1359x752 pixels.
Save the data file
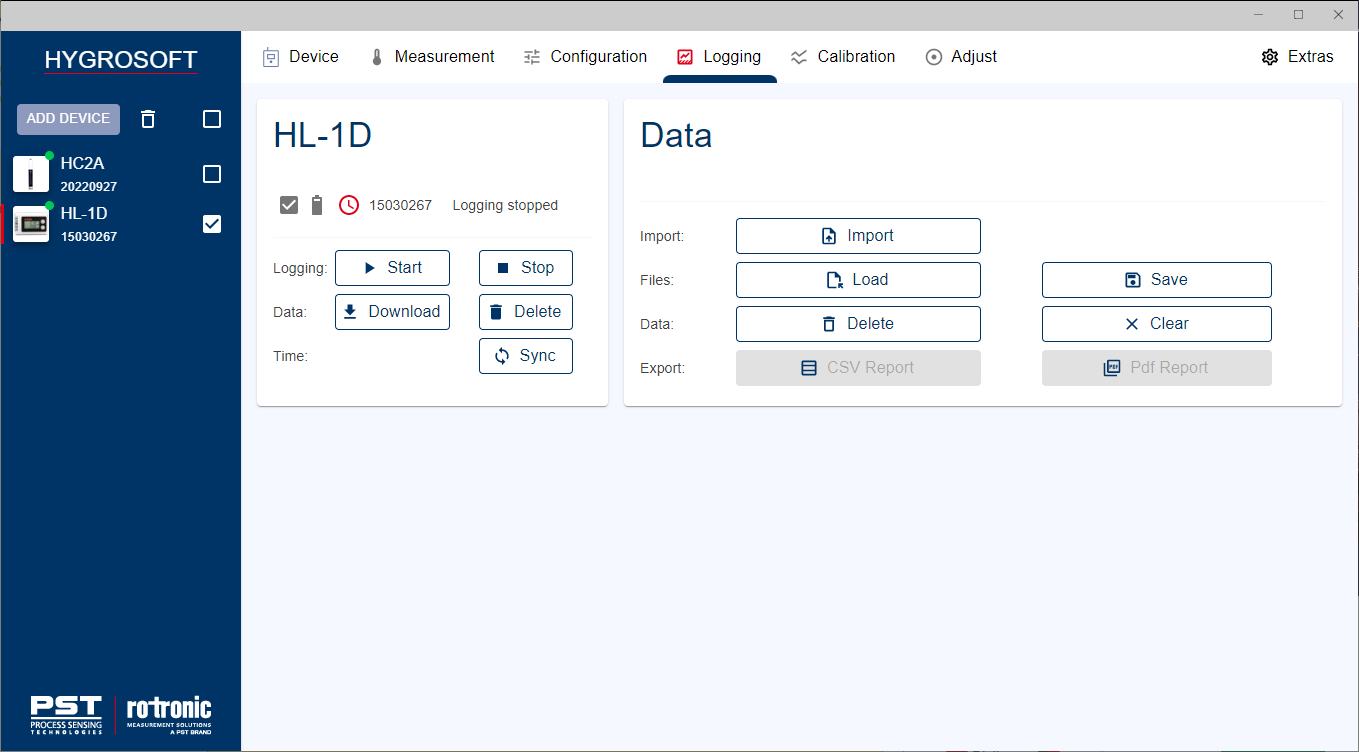click(1157, 280)
